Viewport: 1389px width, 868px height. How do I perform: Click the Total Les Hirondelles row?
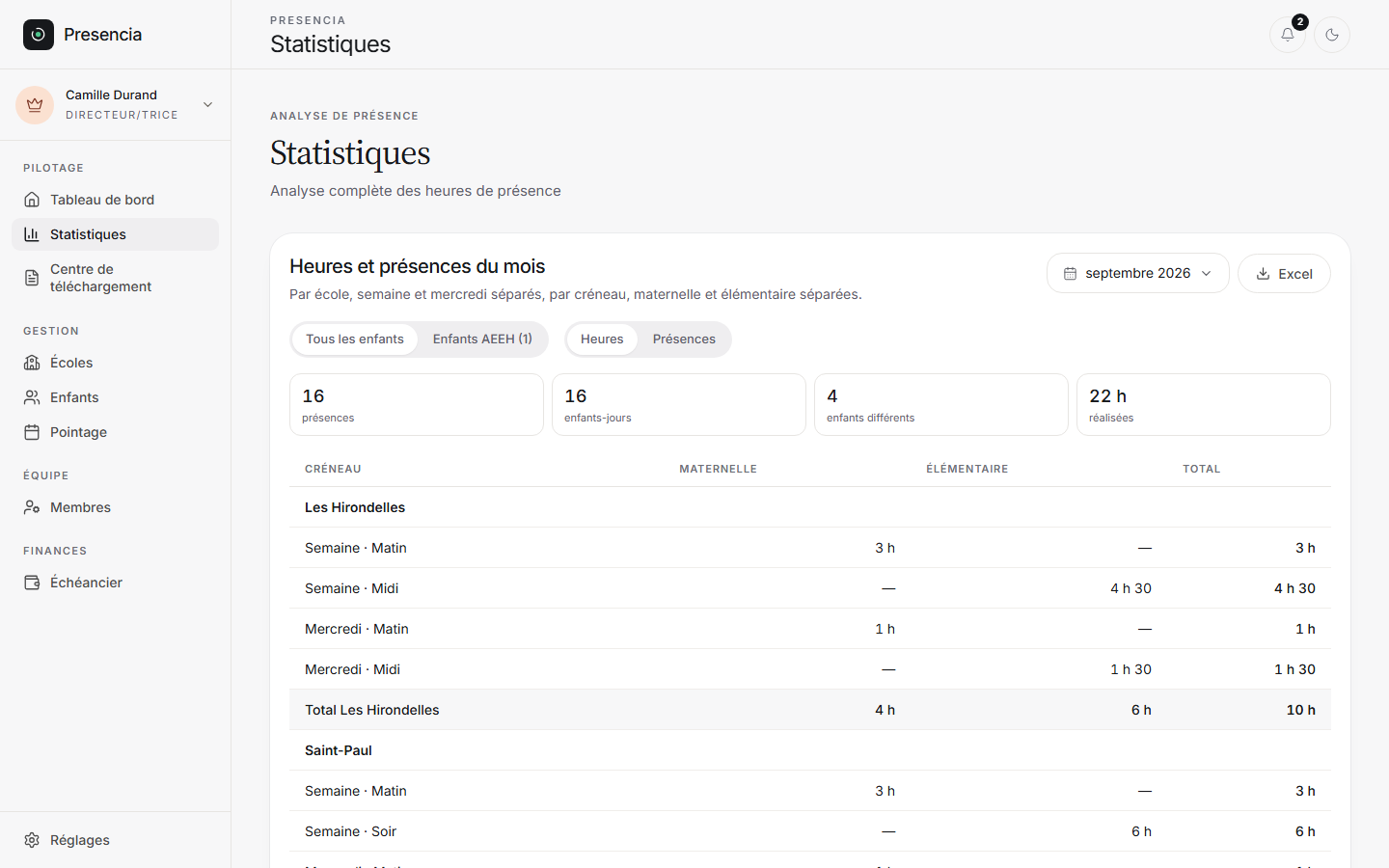tap(810, 710)
